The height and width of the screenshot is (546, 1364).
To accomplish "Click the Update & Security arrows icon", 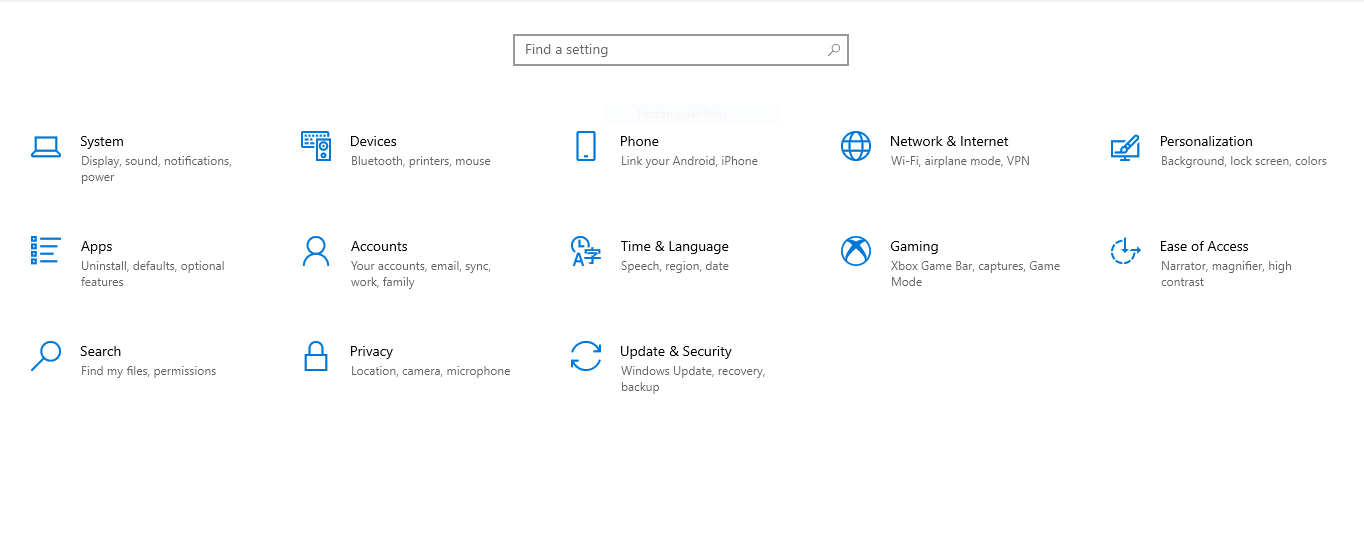I will click(586, 356).
